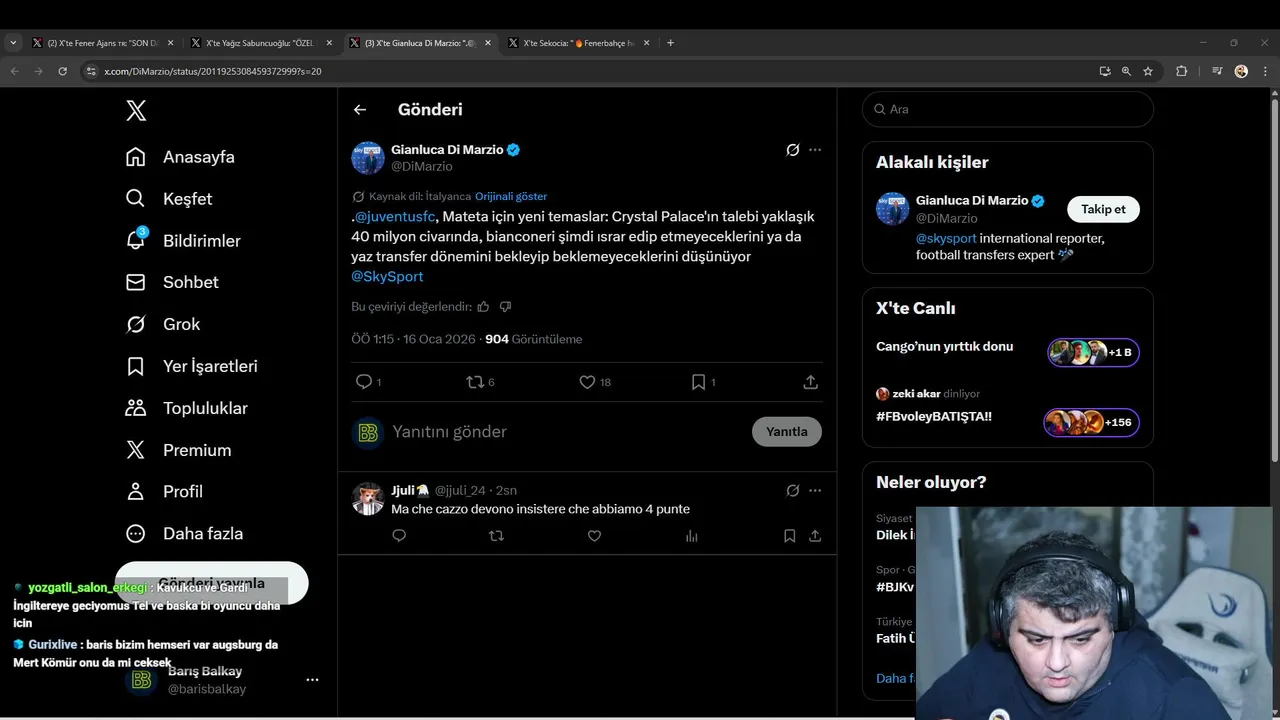Switch to Sekocia browser tab
Screen dimensions: 1280x720
[x=578, y=43]
